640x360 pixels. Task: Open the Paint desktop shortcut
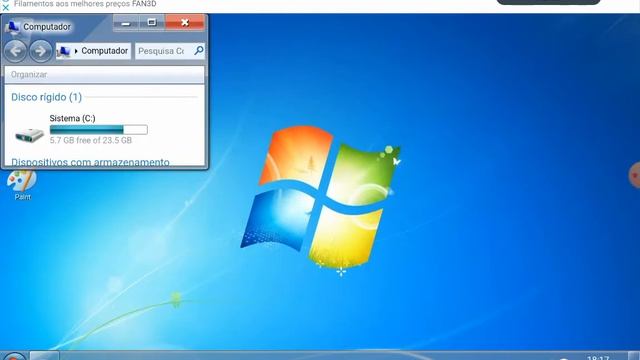point(22,185)
